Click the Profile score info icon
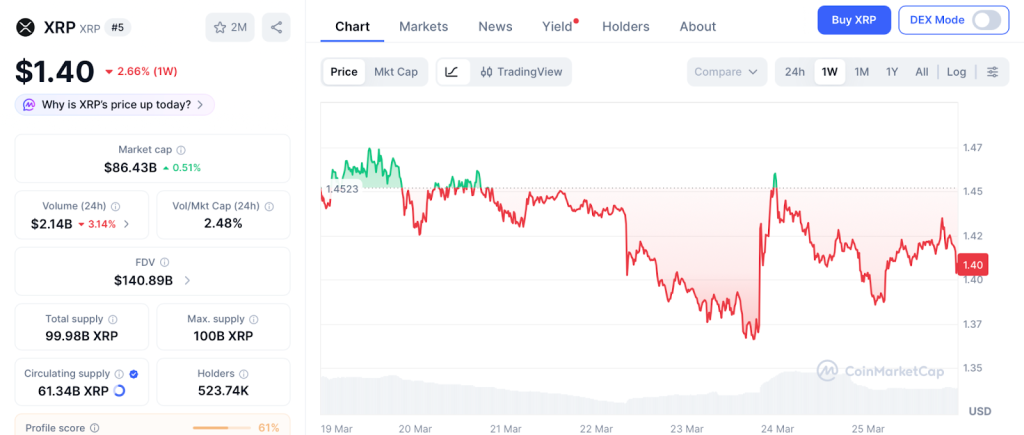This screenshot has height=435, width=1024. point(95,428)
